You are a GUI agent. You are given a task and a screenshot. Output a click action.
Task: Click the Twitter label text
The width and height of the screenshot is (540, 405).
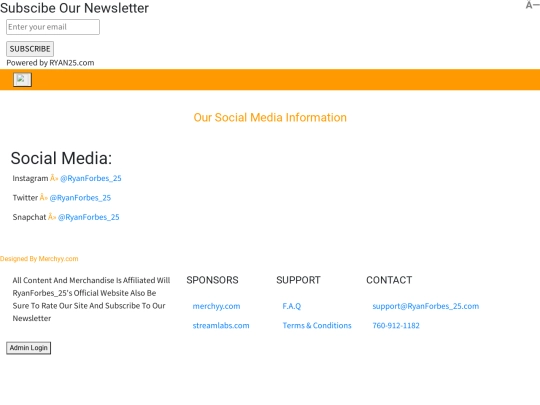tap(25, 198)
